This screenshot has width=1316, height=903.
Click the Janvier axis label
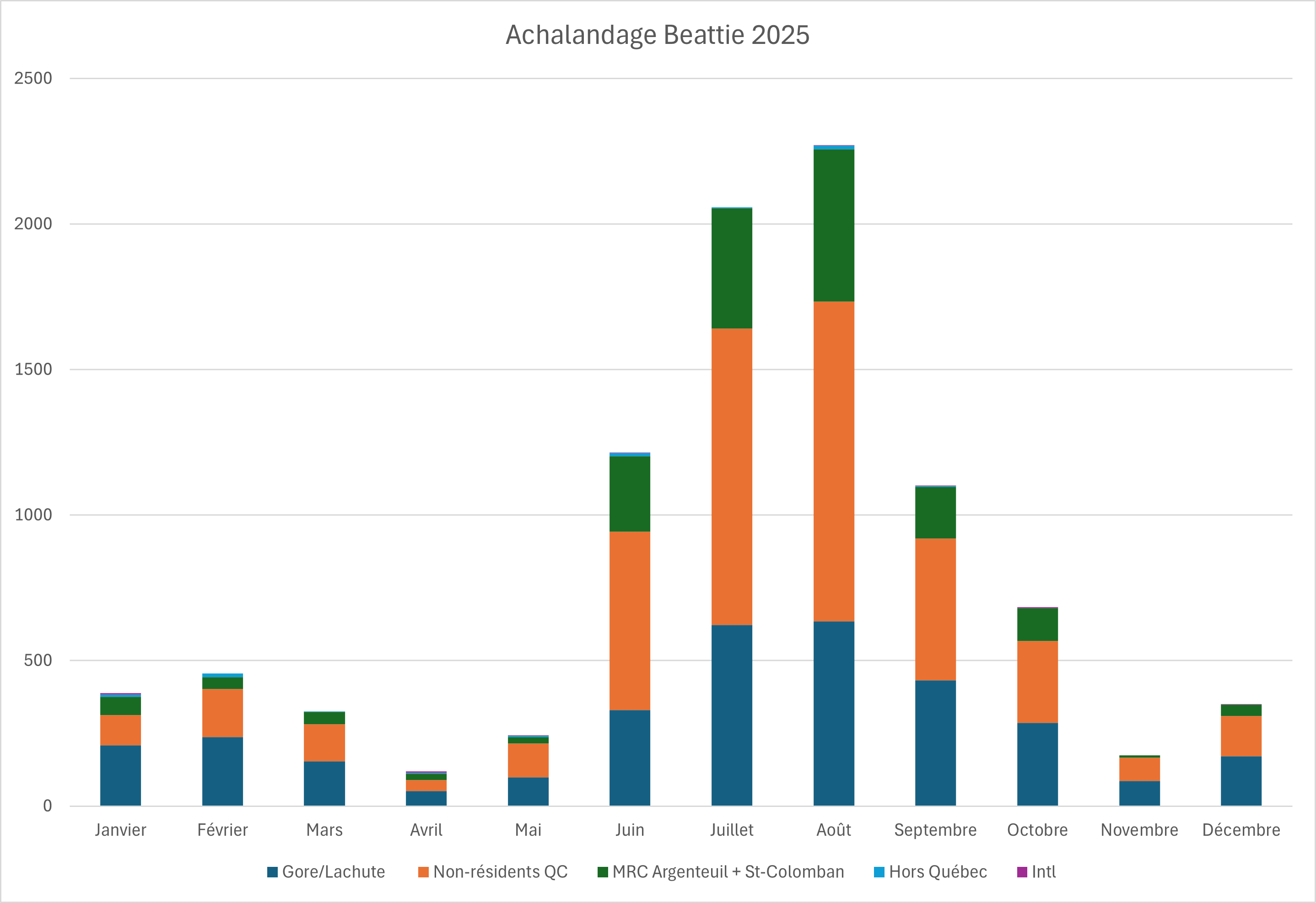click(120, 830)
